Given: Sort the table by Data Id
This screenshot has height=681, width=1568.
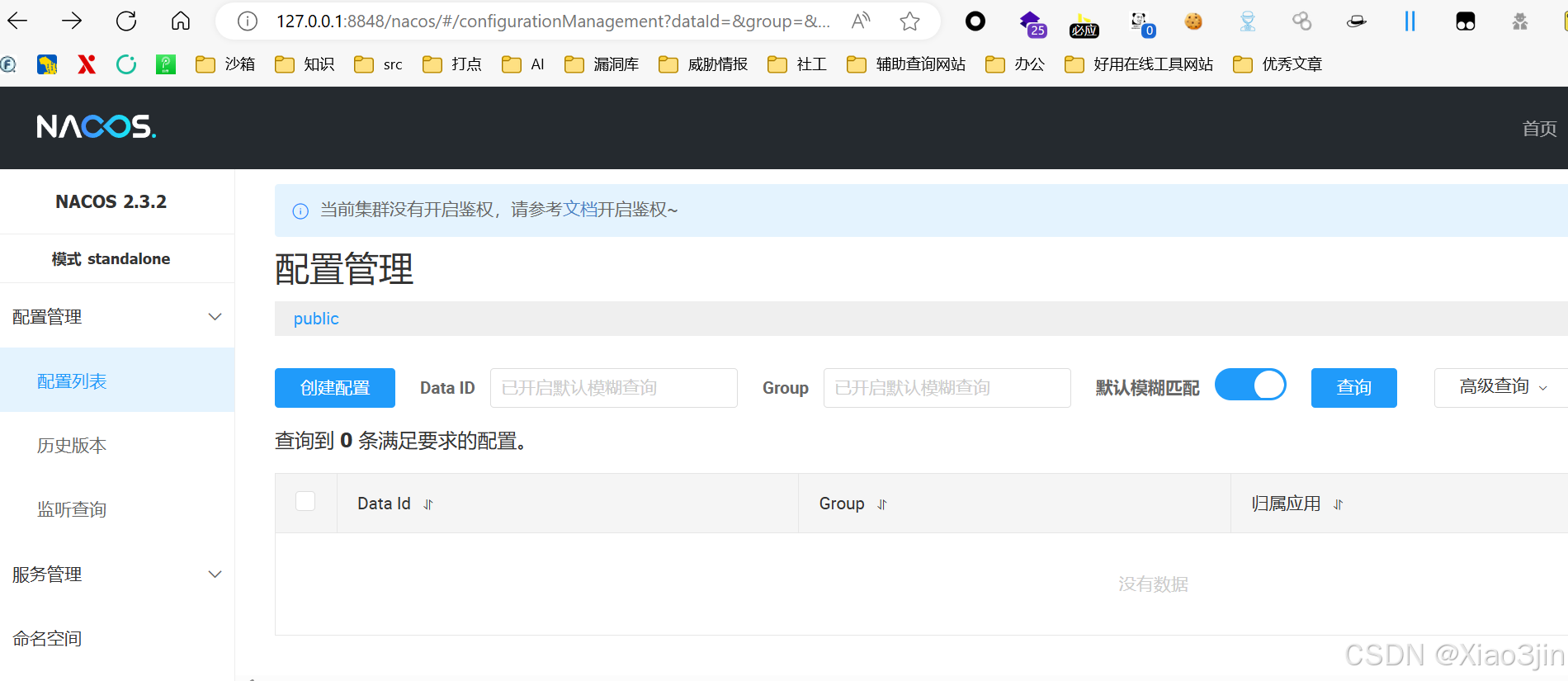Looking at the screenshot, I should [x=428, y=504].
